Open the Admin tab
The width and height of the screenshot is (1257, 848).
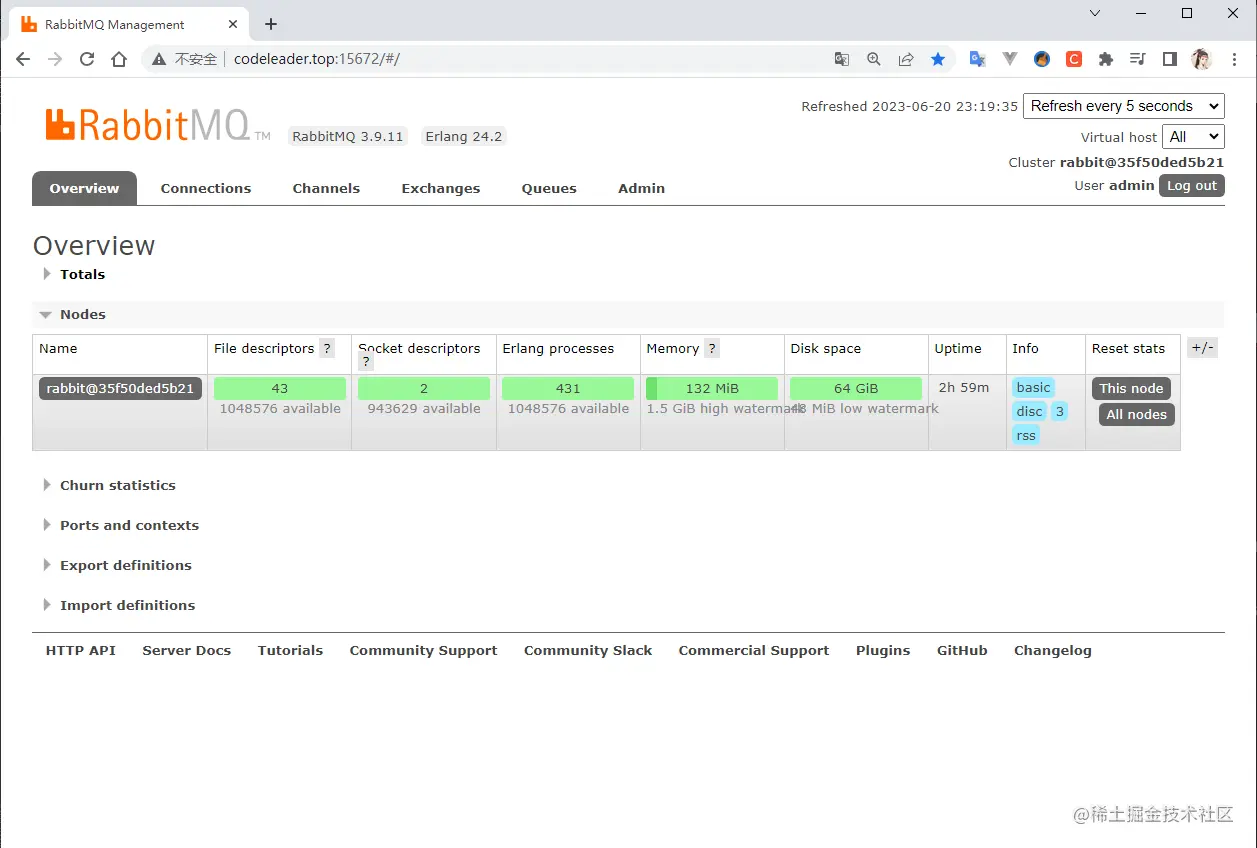click(x=641, y=188)
